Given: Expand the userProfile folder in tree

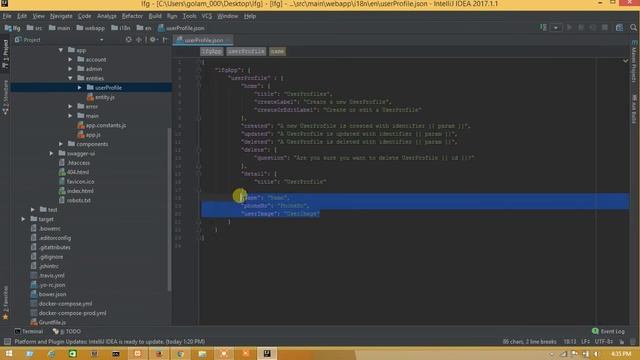Looking at the screenshot, I should point(80,87).
